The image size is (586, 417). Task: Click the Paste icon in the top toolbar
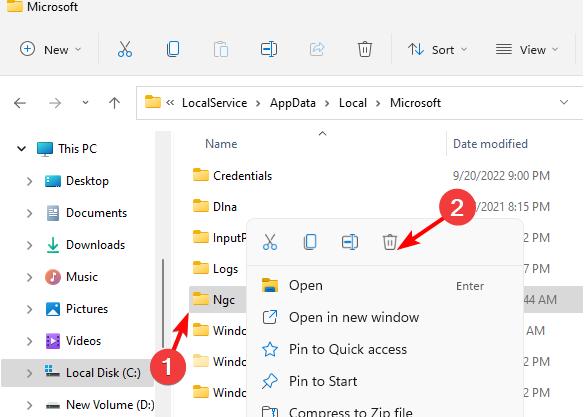click(x=221, y=49)
